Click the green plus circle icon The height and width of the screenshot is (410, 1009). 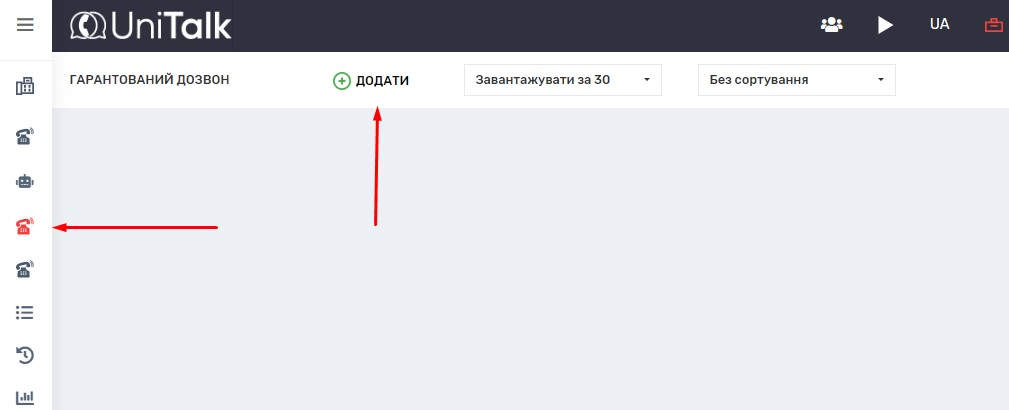341,81
